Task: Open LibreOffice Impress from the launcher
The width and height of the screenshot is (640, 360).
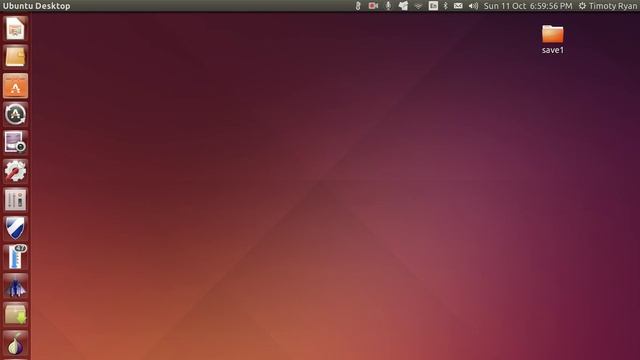Action: pyautogui.click(x=16, y=29)
